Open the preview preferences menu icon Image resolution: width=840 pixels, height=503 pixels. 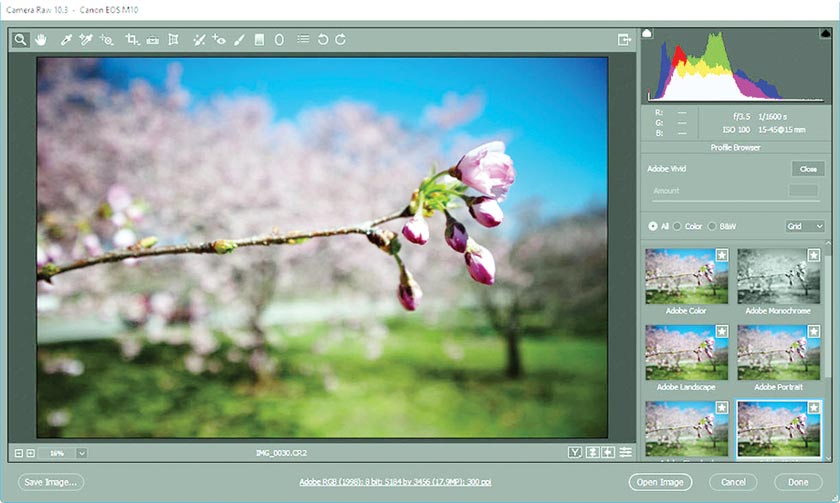coord(626,453)
